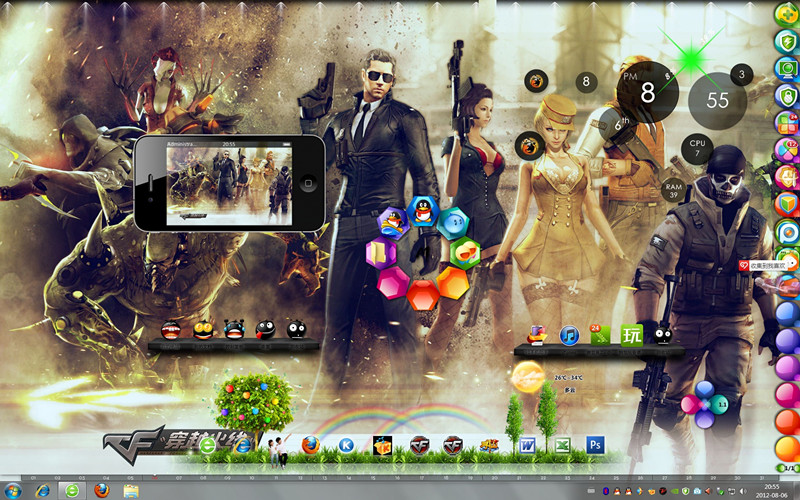
Task: Click the RAM 39 usage circle
Action: pyautogui.click(x=673, y=191)
